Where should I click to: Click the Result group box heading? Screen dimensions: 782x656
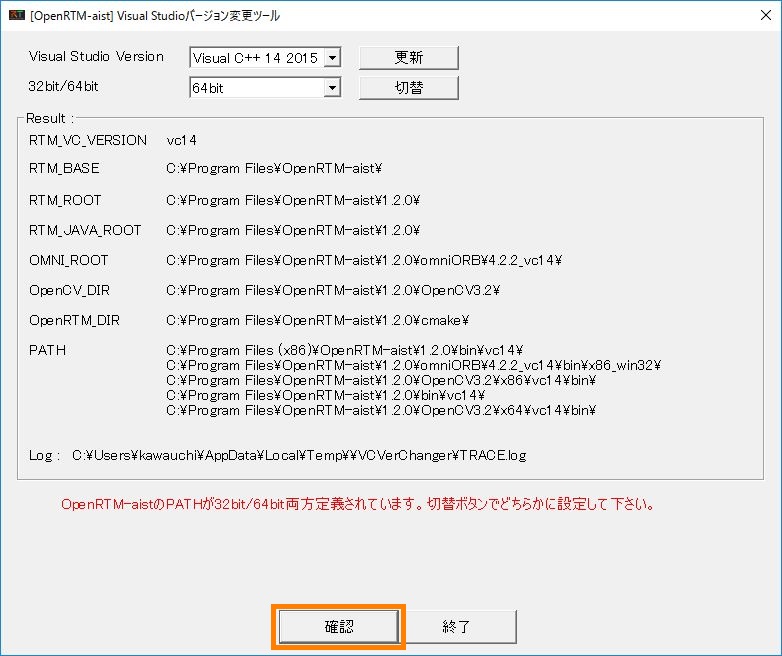click(x=49, y=119)
